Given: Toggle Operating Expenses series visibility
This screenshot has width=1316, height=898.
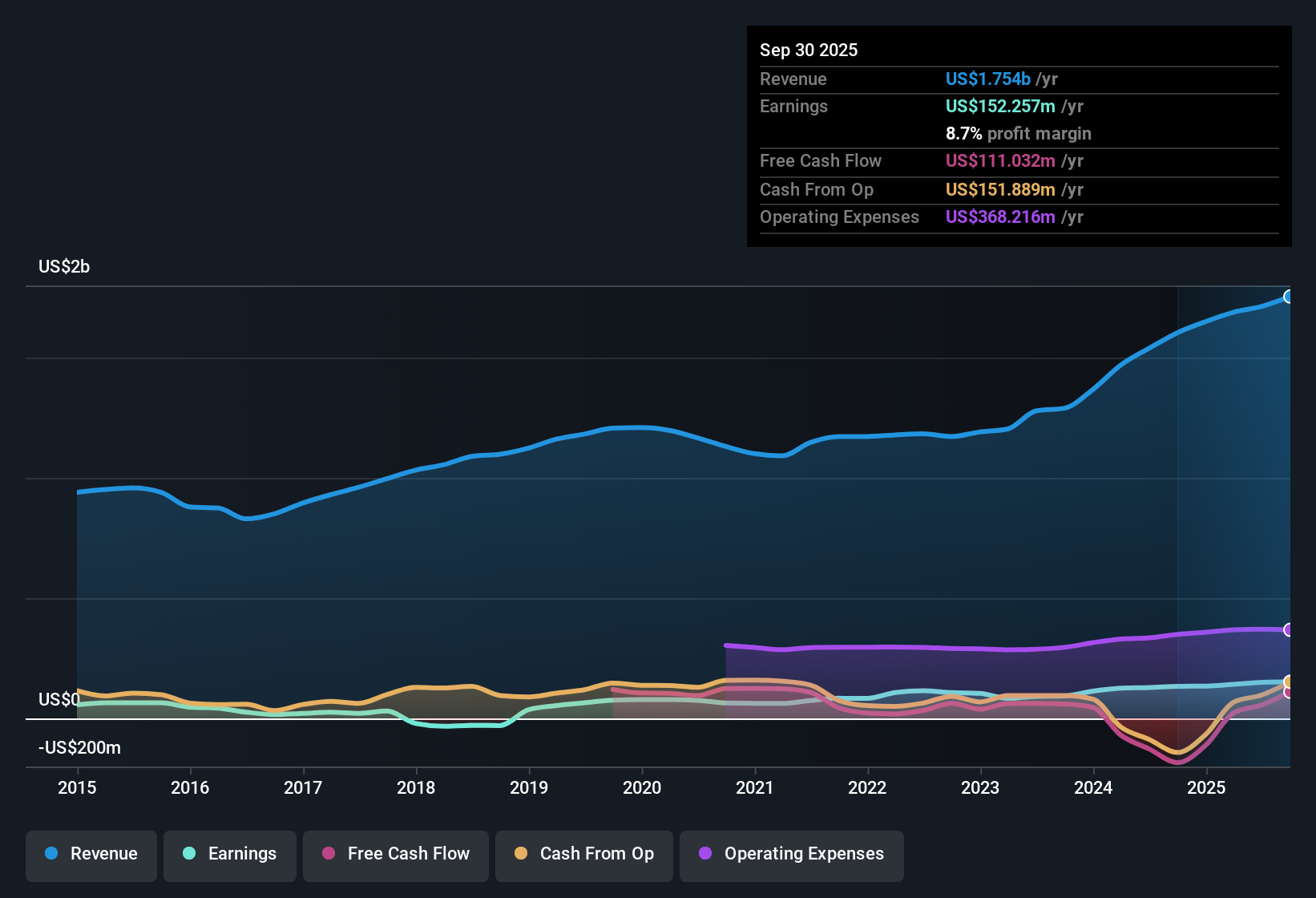Looking at the screenshot, I should (x=791, y=854).
